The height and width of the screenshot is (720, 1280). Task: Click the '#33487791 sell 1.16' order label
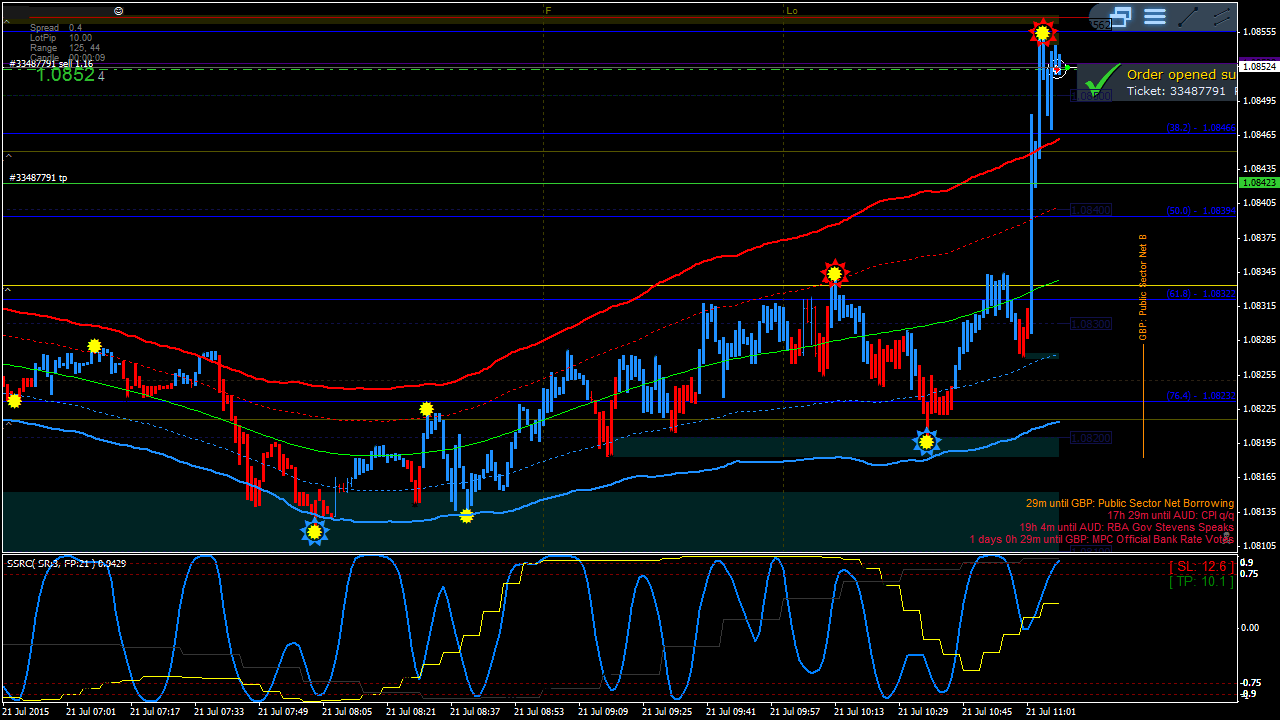coord(51,64)
